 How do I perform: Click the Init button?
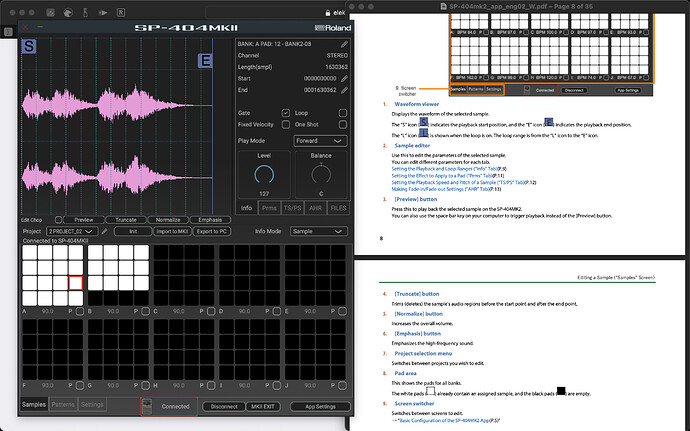133,231
